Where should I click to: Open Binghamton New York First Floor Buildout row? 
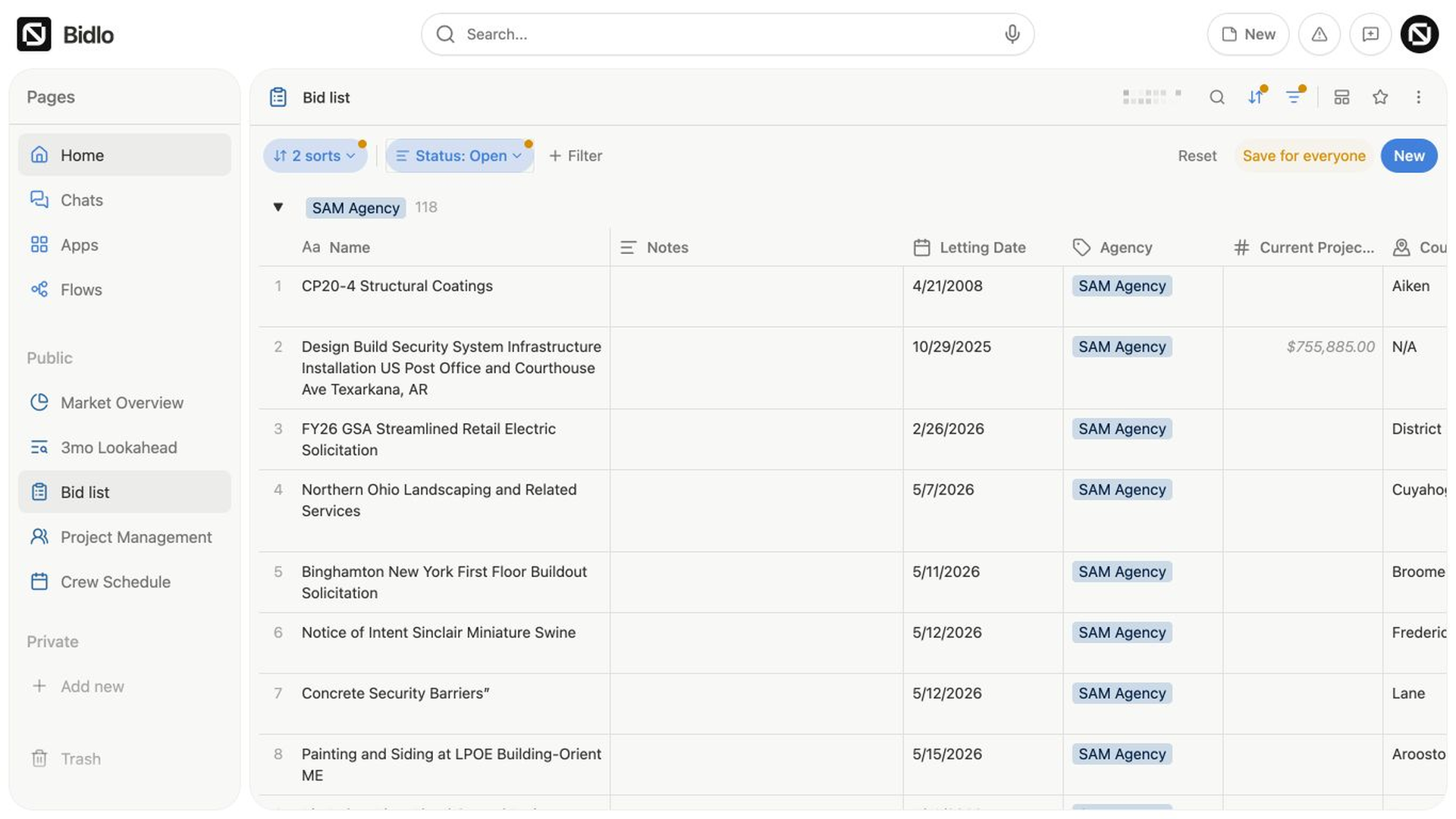[x=444, y=582]
